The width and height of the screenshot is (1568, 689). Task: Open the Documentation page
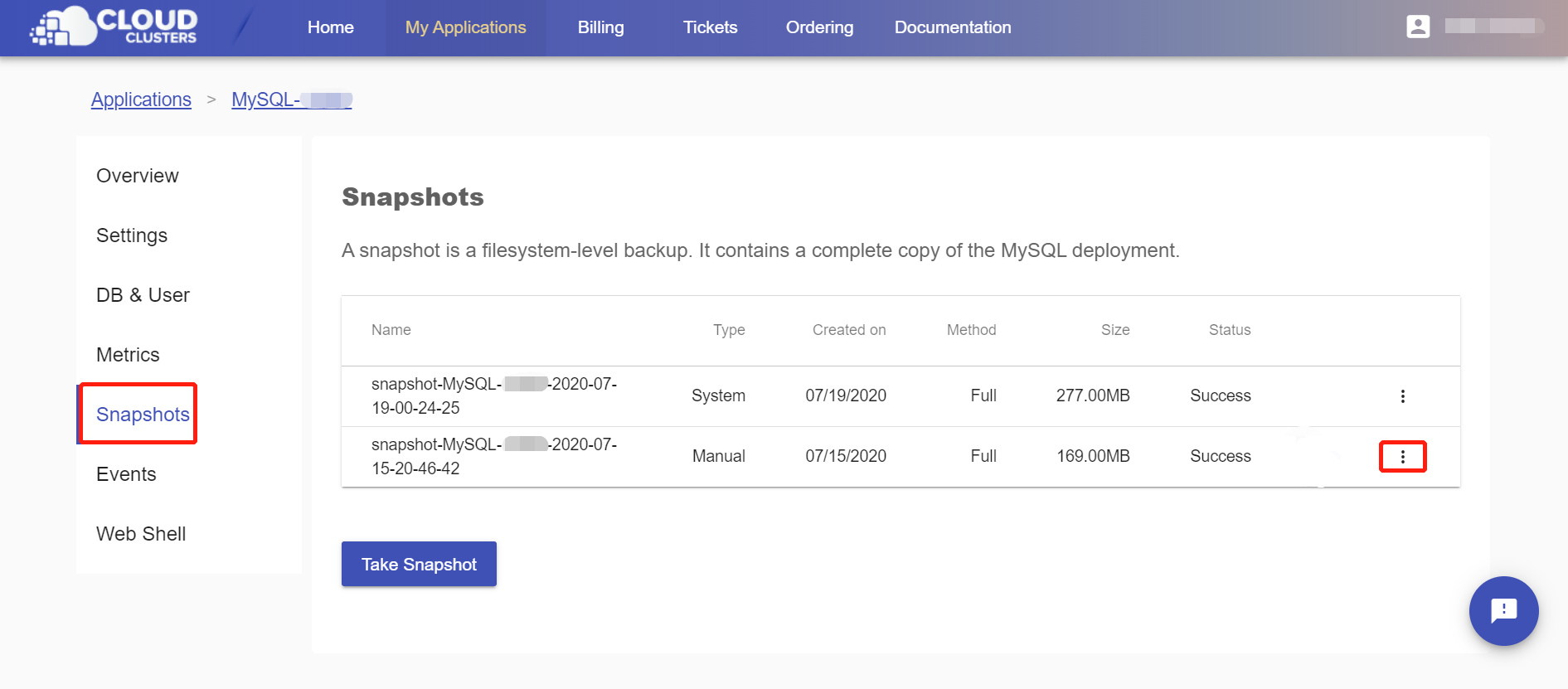click(953, 27)
